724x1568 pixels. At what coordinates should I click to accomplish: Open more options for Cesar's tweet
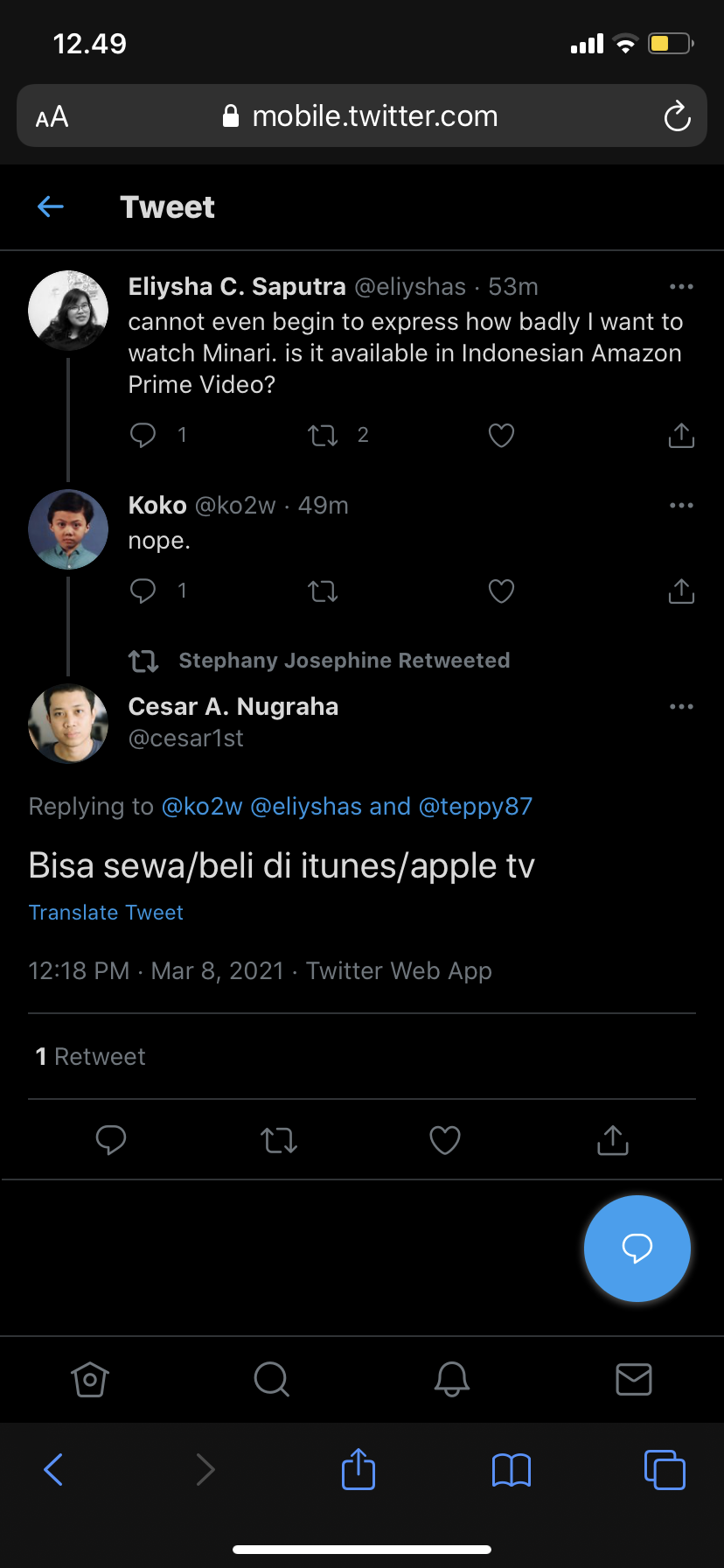tap(681, 707)
